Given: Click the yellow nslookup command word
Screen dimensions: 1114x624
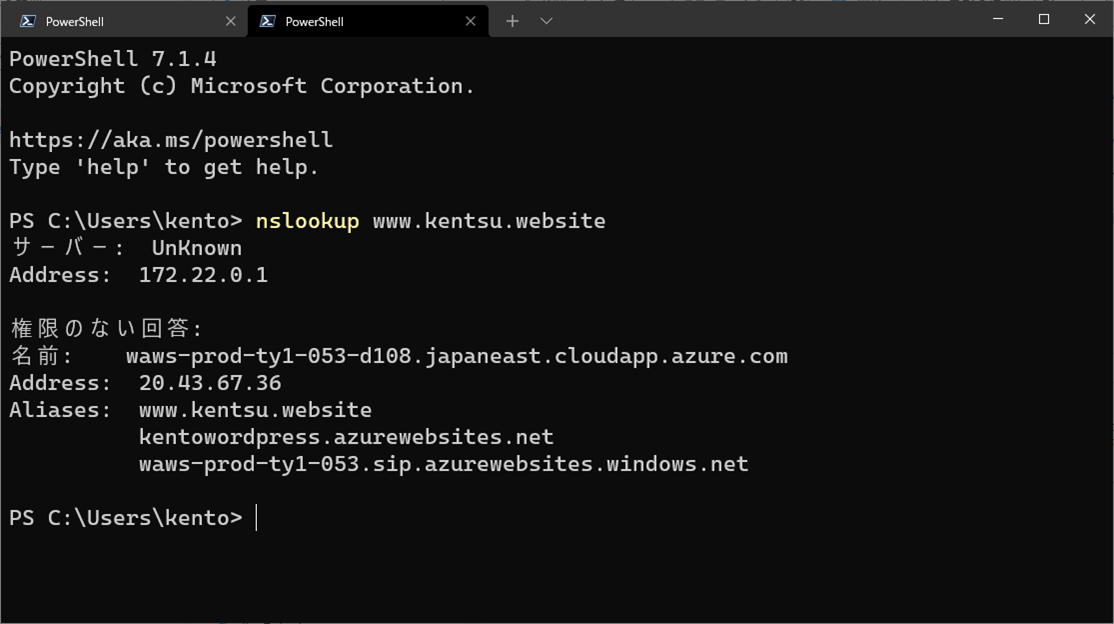Looking at the screenshot, I should pyautogui.click(x=307, y=221).
